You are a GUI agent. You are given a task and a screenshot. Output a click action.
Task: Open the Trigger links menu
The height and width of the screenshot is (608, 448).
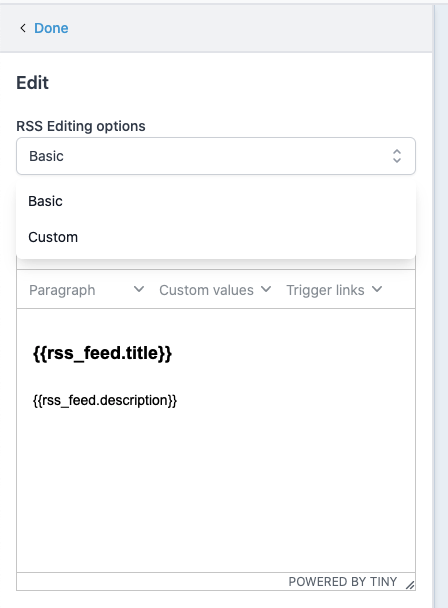334,290
